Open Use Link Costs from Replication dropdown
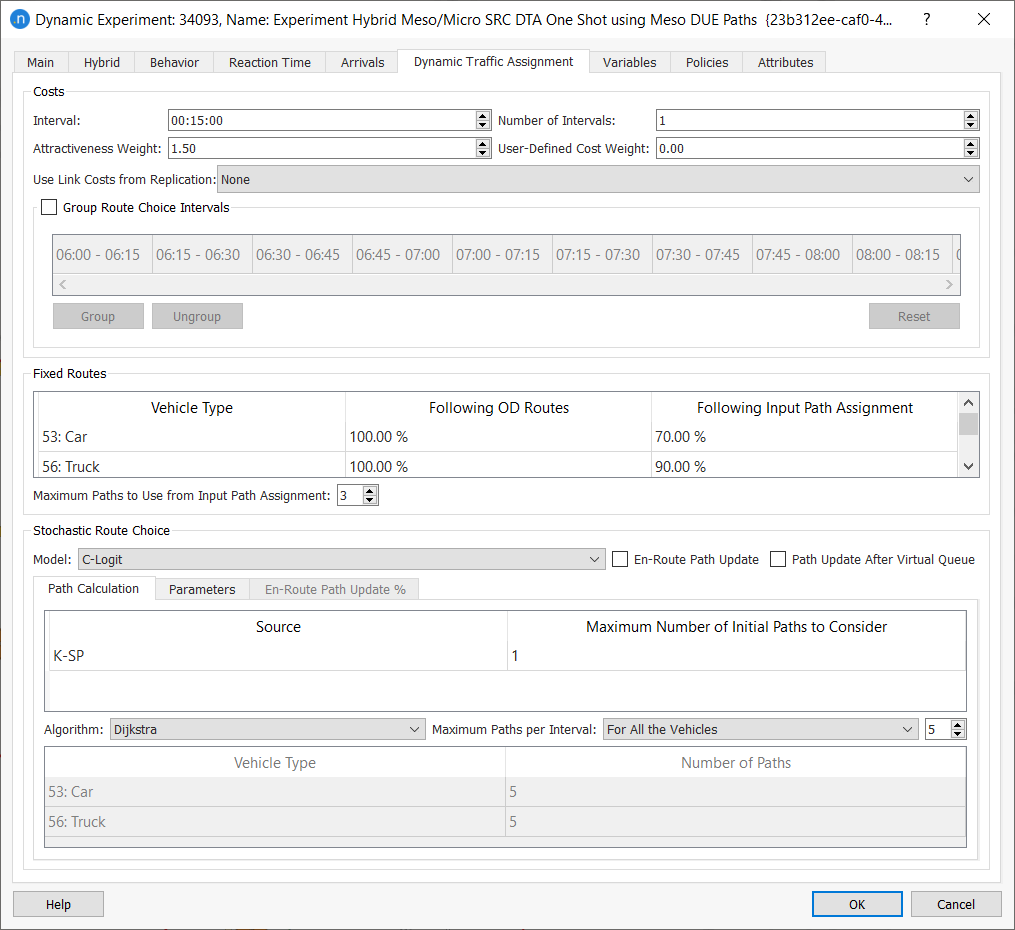1015x930 pixels. [597, 180]
